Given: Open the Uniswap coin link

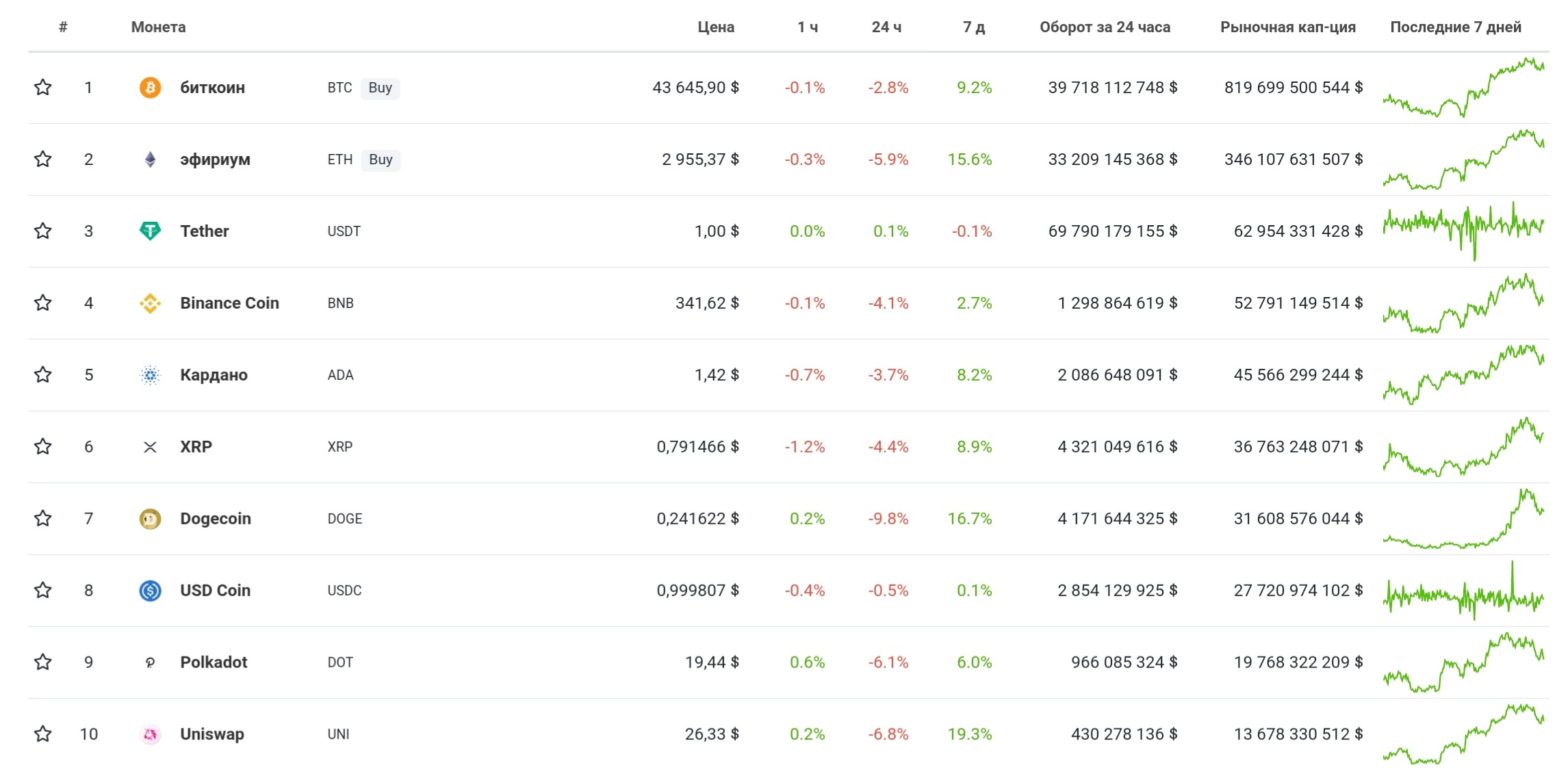Looking at the screenshot, I should (211, 734).
